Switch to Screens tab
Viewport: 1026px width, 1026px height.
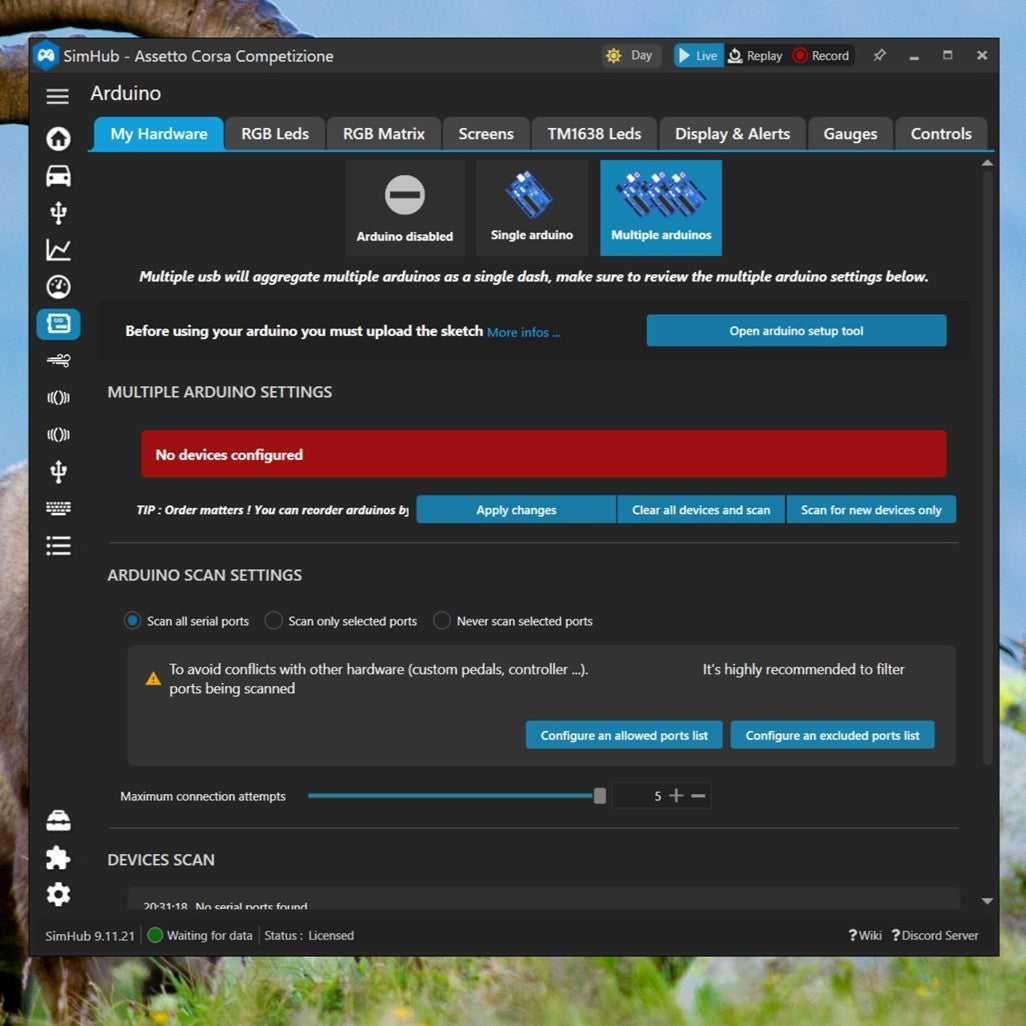tap(486, 134)
